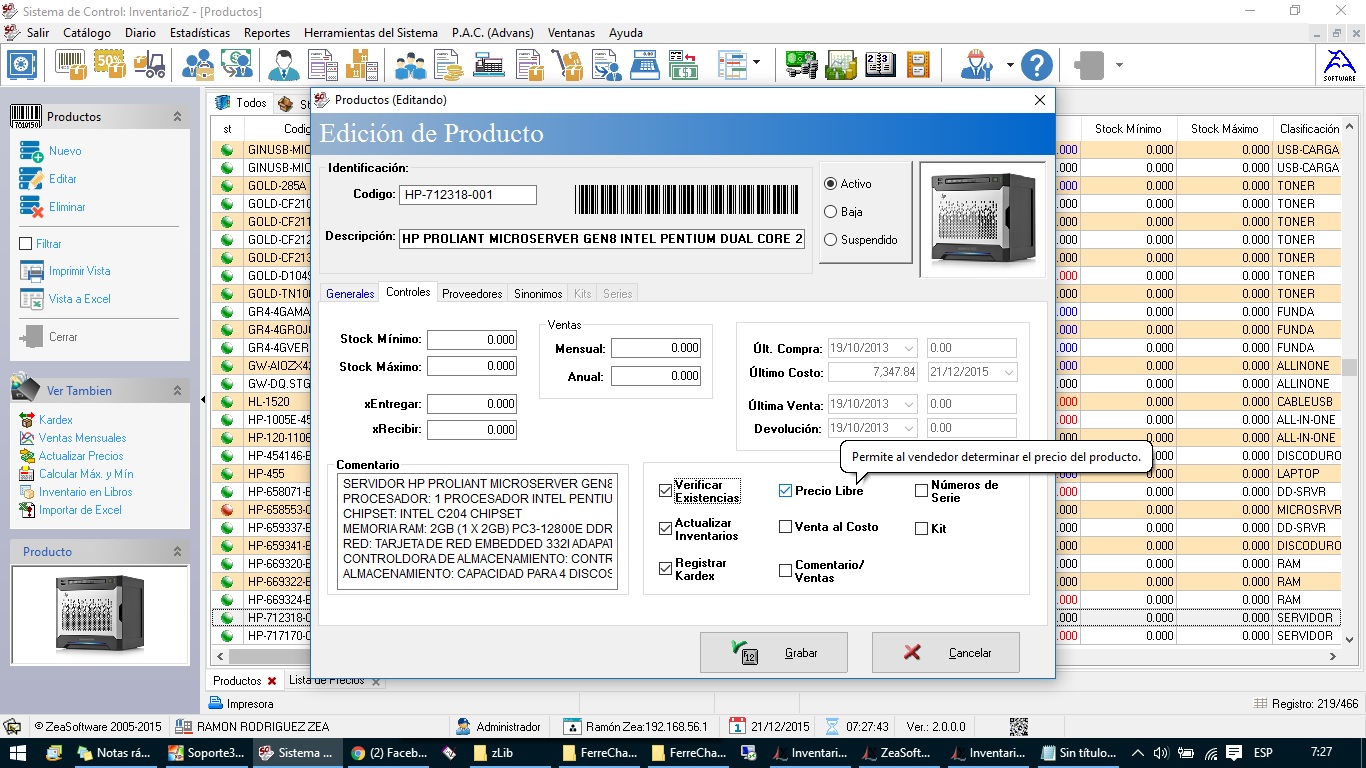Open the Herramientas del Sistema menu
1366x768 pixels.
tap(371, 33)
